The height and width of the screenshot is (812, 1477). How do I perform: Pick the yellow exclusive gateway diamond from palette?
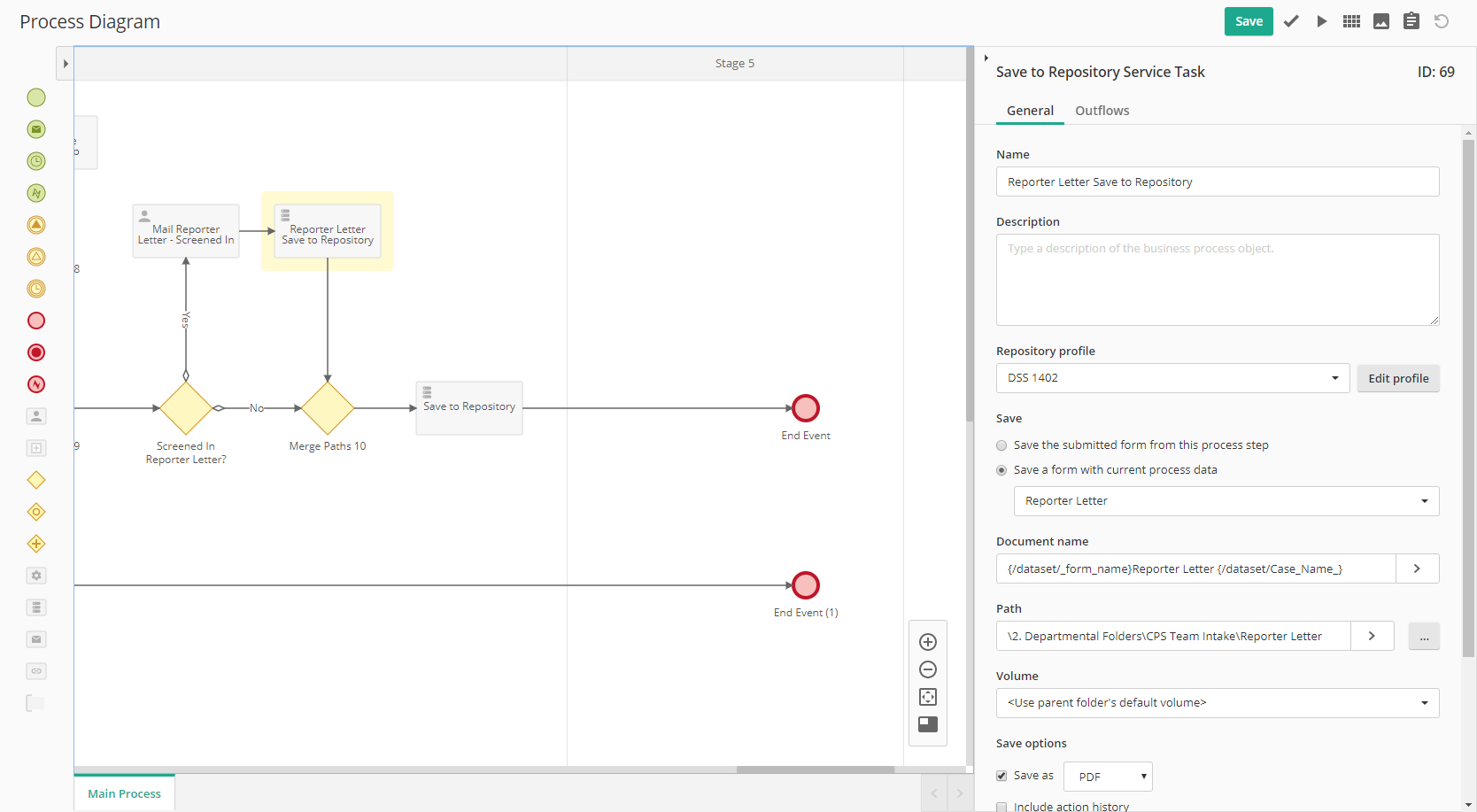(x=36, y=480)
